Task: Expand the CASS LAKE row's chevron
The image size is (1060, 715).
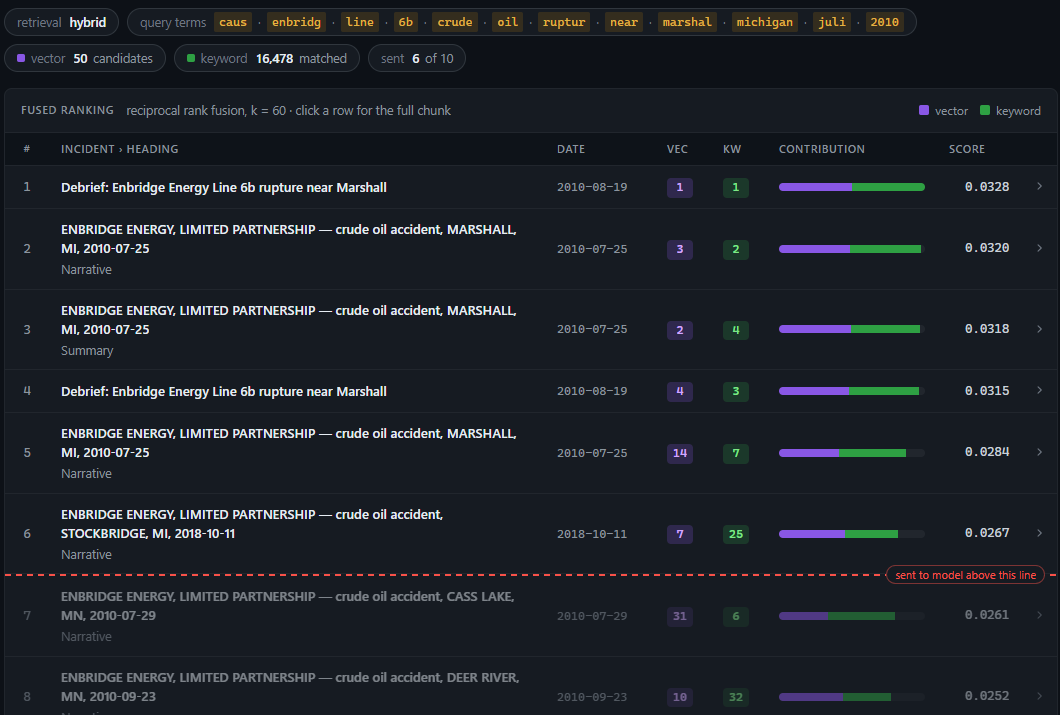Action: coord(1039,614)
